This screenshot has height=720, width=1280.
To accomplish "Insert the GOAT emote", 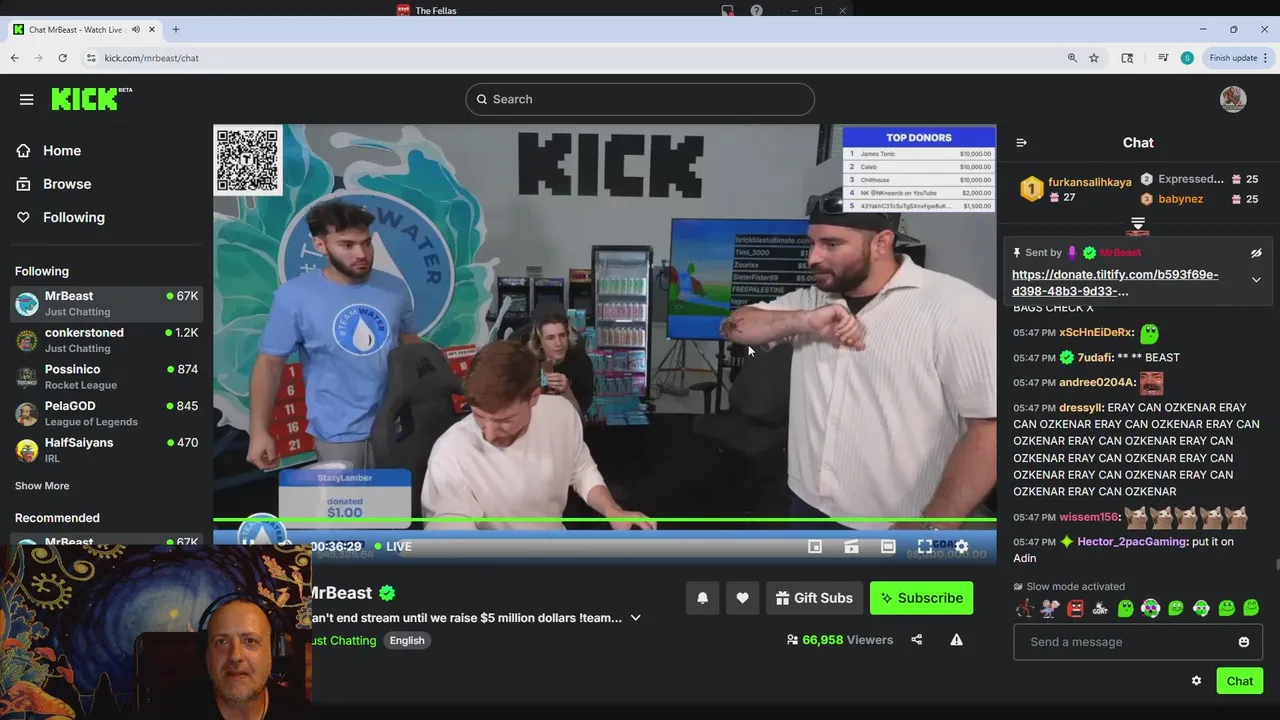I will click(x=1100, y=608).
